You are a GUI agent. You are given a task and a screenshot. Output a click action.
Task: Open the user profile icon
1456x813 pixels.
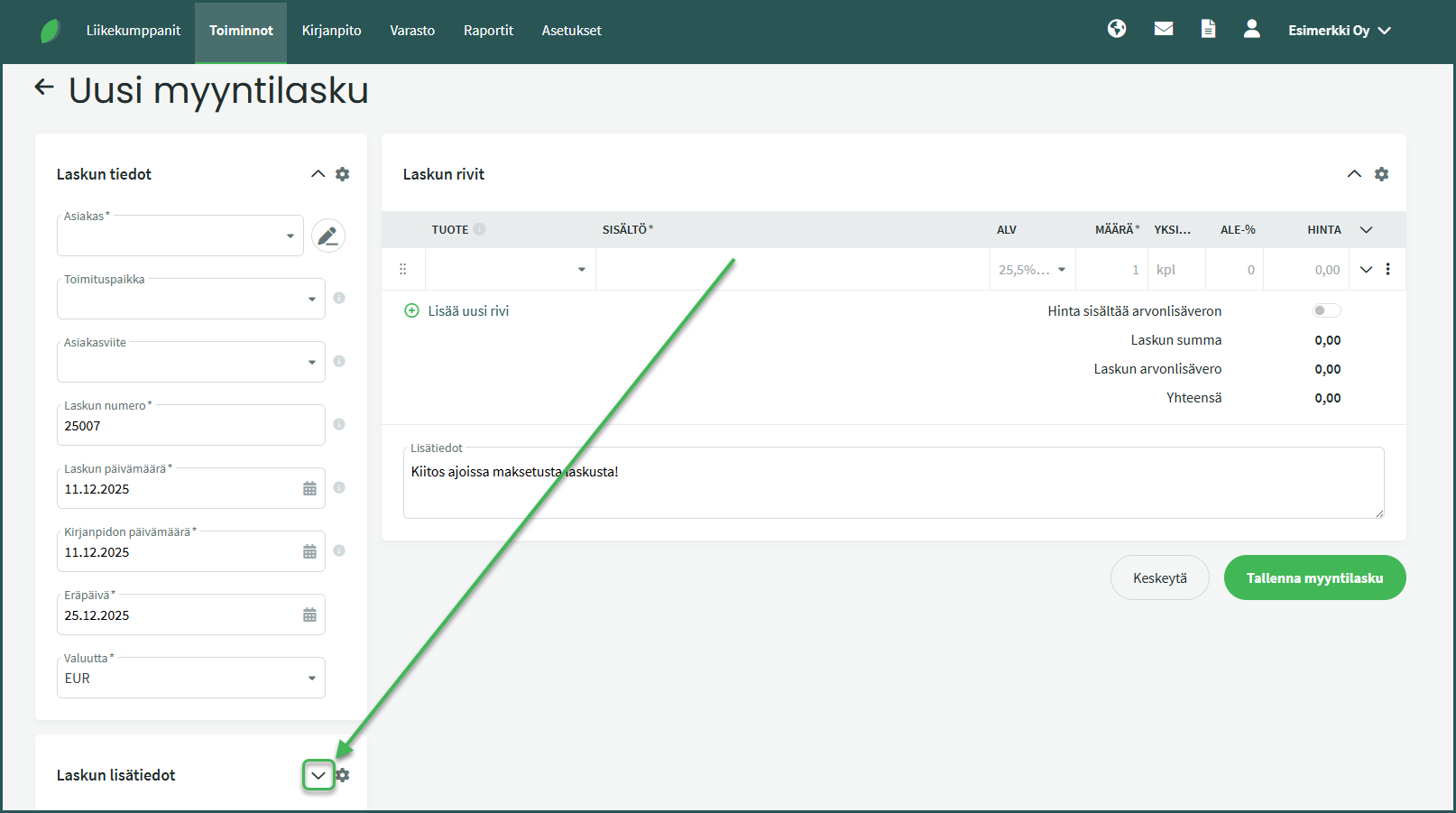pos(1251,29)
